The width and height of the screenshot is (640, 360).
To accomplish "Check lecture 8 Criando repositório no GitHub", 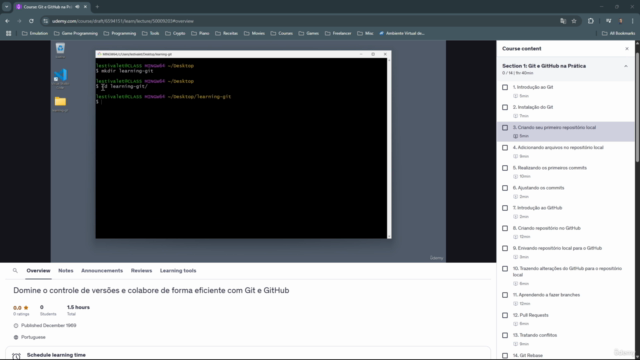I will tap(505, 229).
